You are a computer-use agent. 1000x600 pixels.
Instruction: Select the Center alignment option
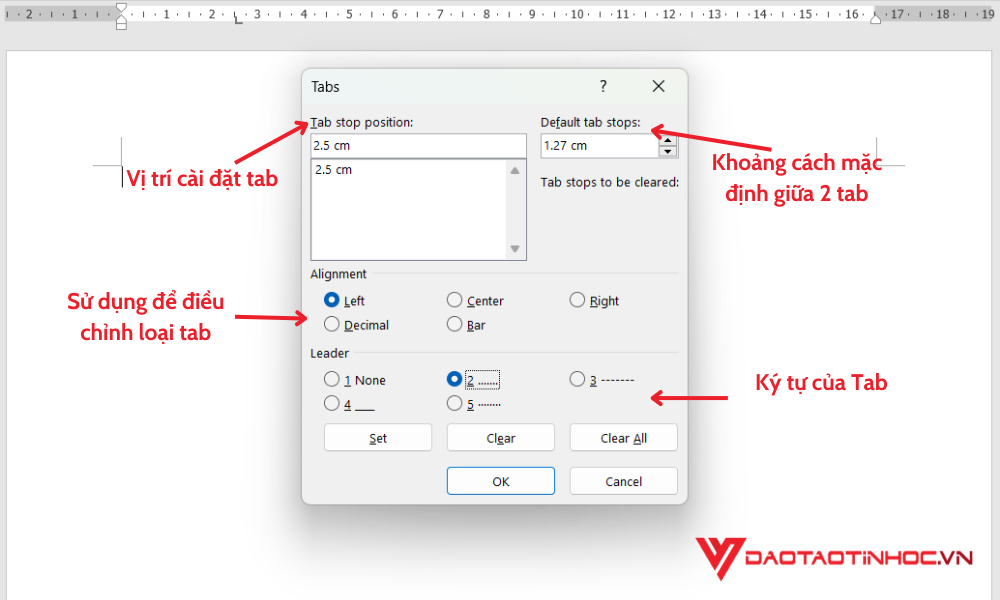455,300
